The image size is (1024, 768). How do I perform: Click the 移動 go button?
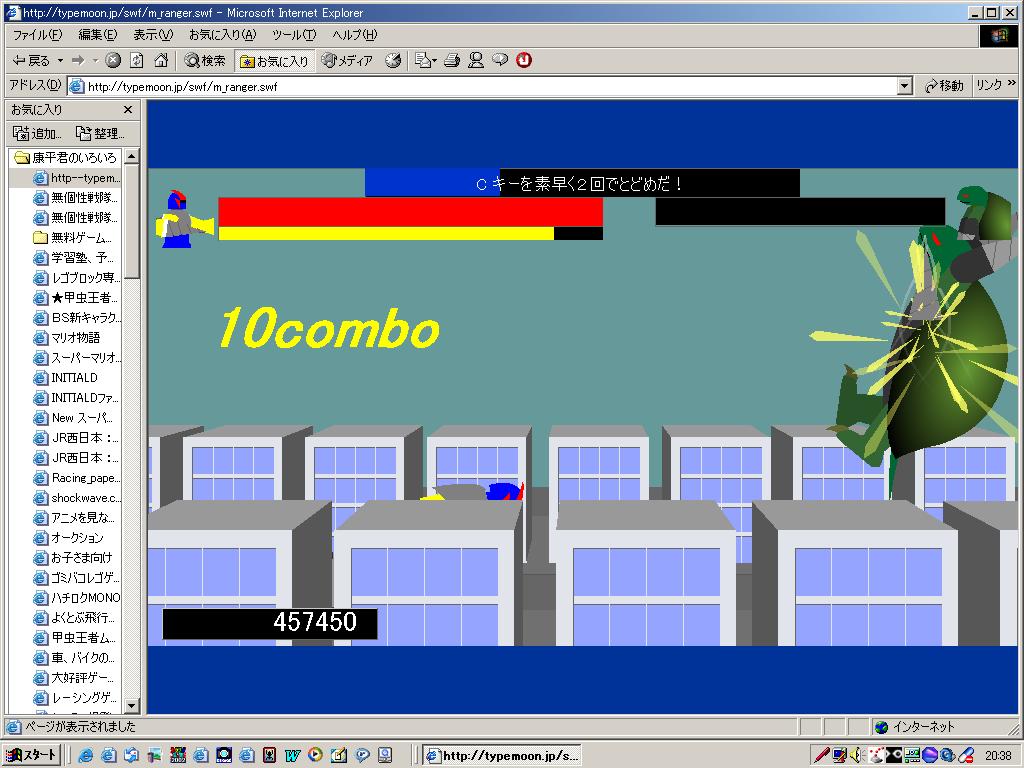coord(944,86)
